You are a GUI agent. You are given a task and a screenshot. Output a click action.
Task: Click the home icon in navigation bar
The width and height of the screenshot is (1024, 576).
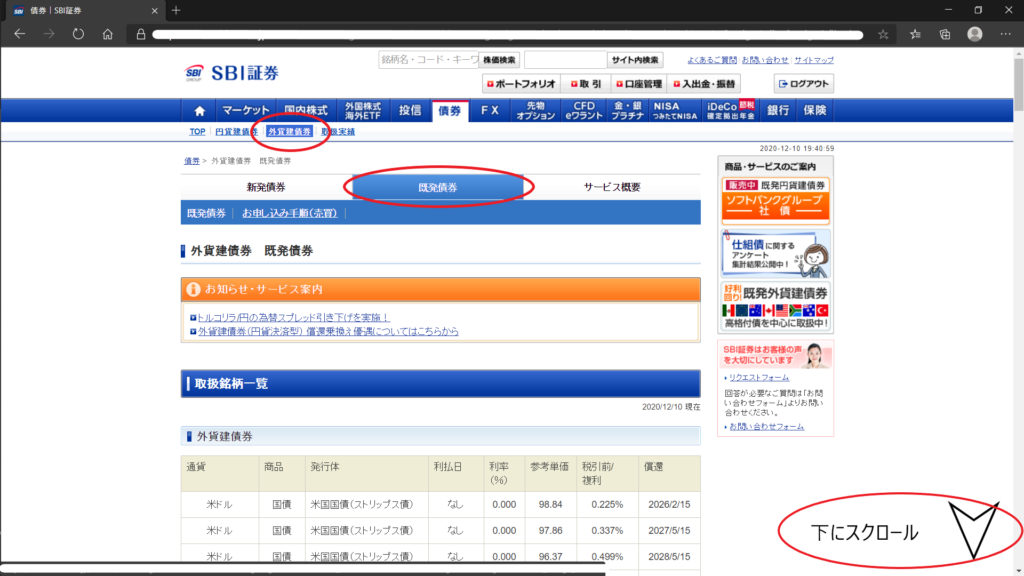coord(199,111)
